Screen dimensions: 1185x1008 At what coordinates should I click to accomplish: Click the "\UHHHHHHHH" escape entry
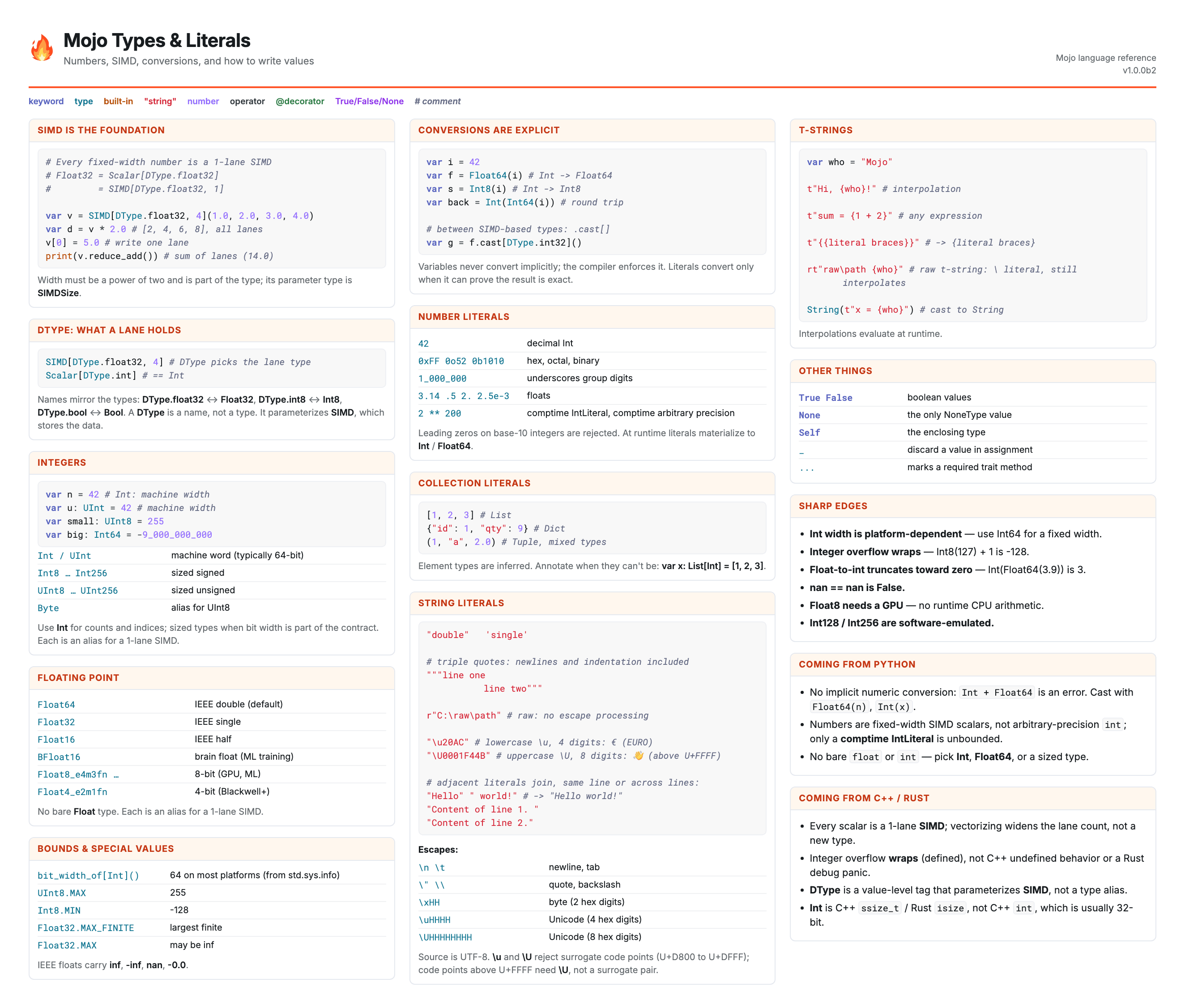point(445,937)
